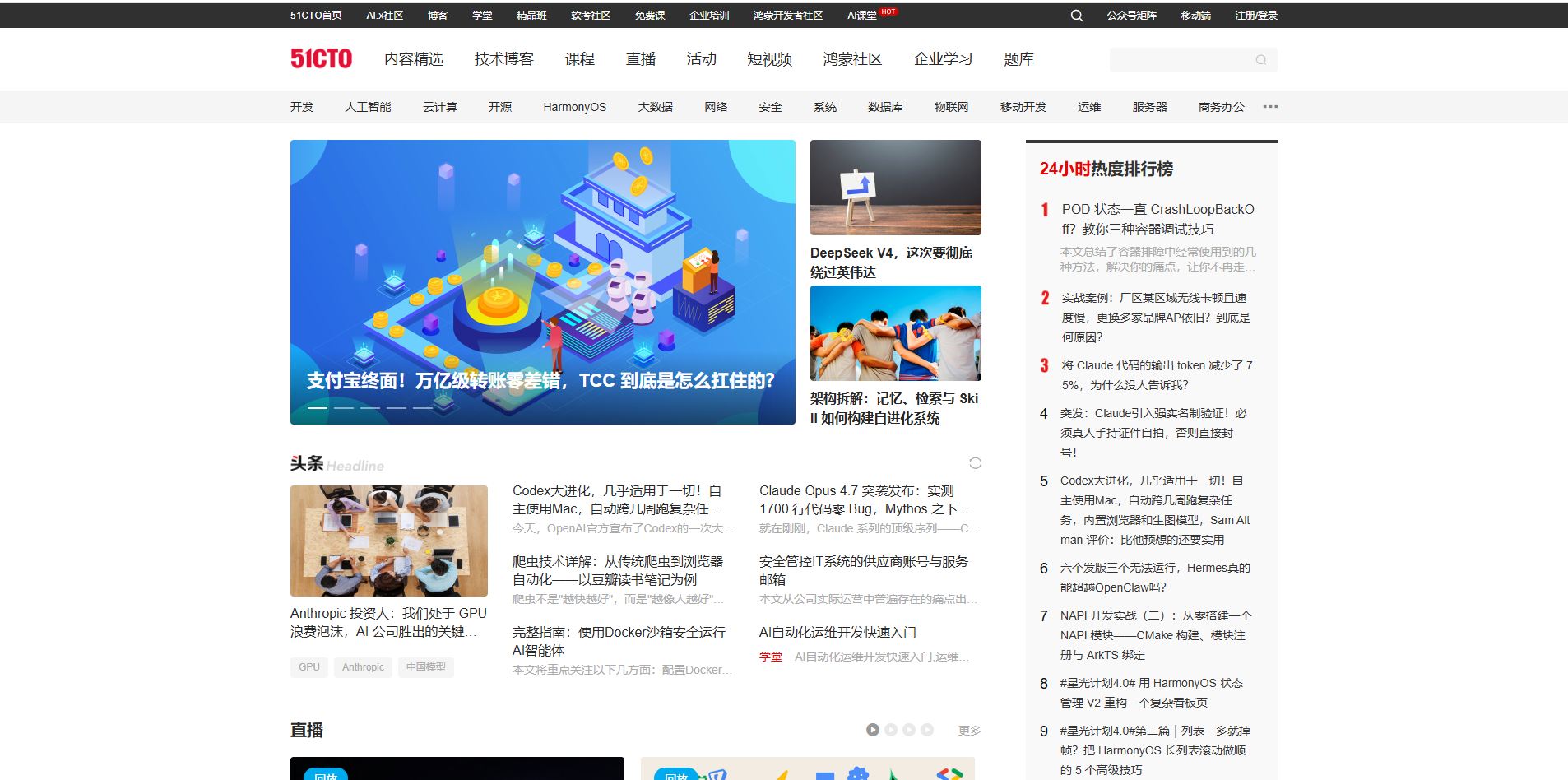The height and width of the screenshot is (780, 1568).
Task: Switch to the 人工智能 category tab
Action: coord(368,106)
